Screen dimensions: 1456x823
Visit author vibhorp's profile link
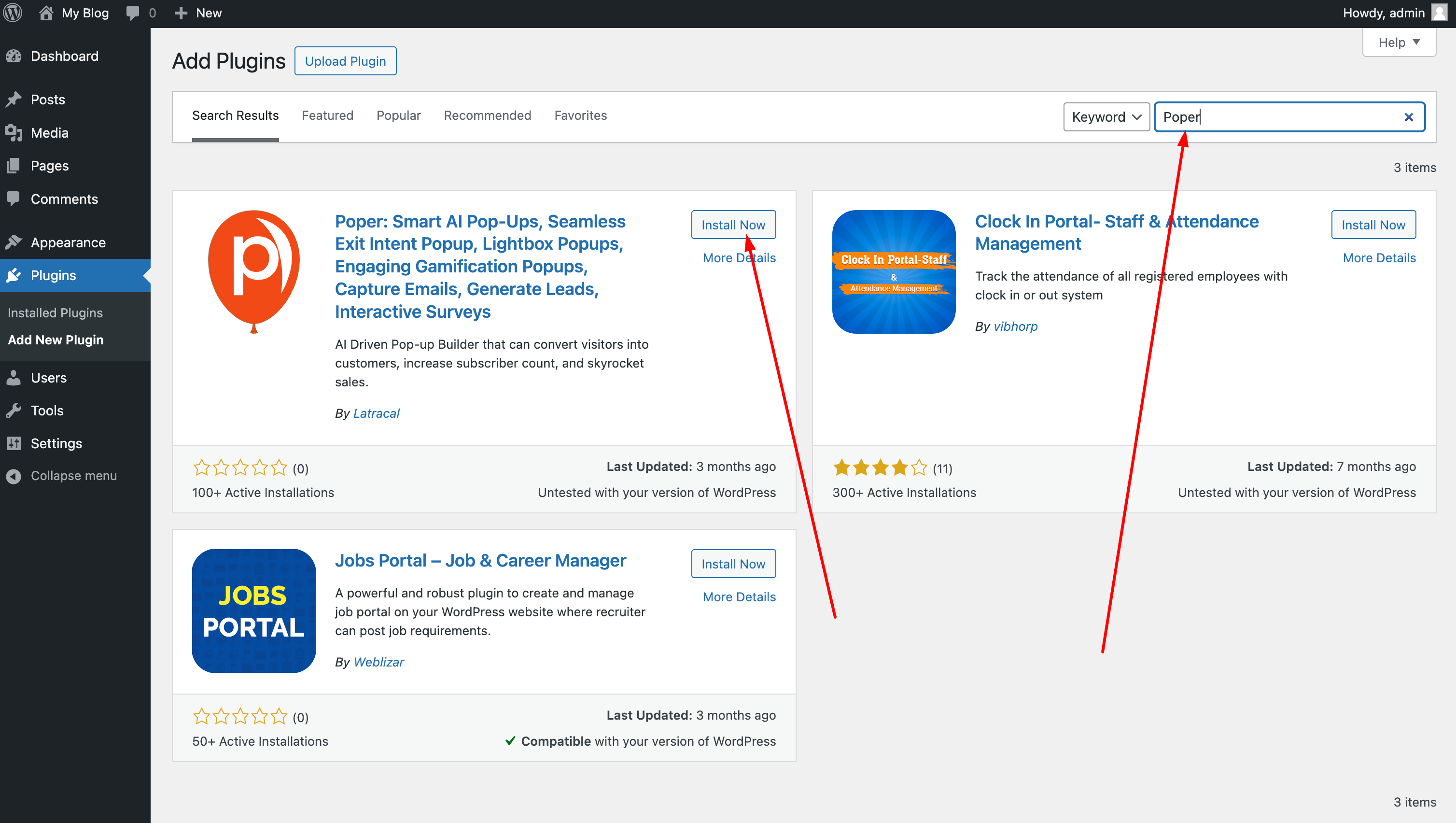[x=1015, y=326]
